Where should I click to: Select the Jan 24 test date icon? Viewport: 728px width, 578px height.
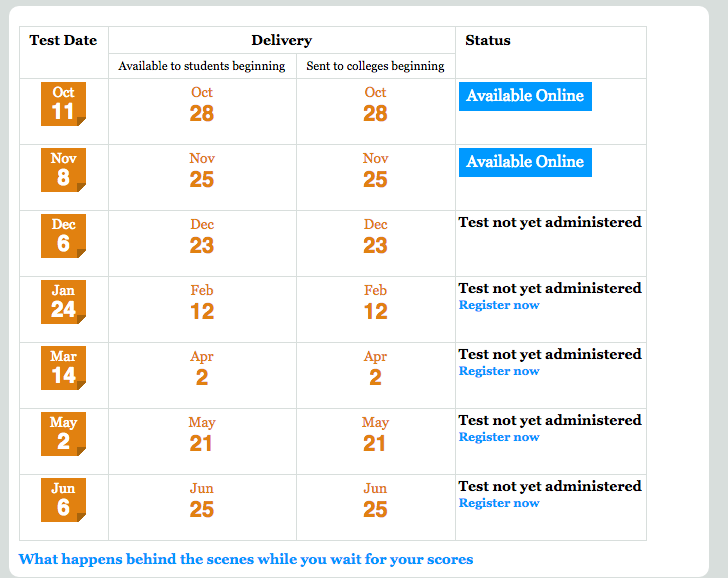point(63,302)
